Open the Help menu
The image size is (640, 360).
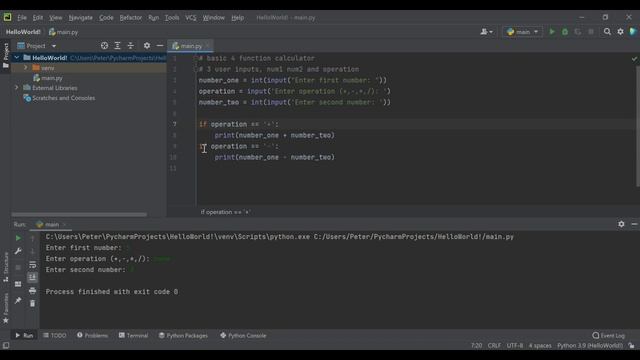(x=238, y=18)
